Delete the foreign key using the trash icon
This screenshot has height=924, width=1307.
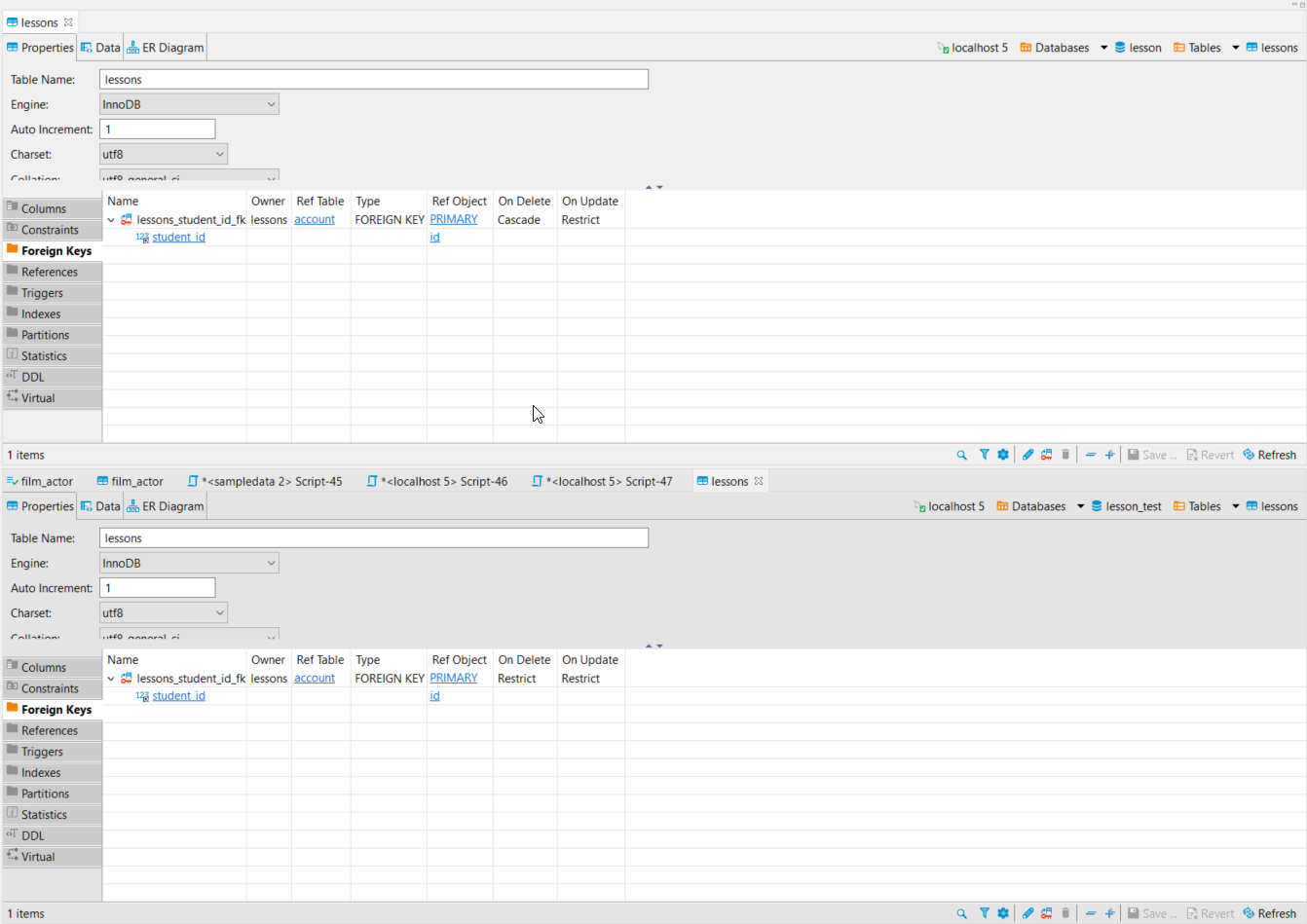point(1064,454)
